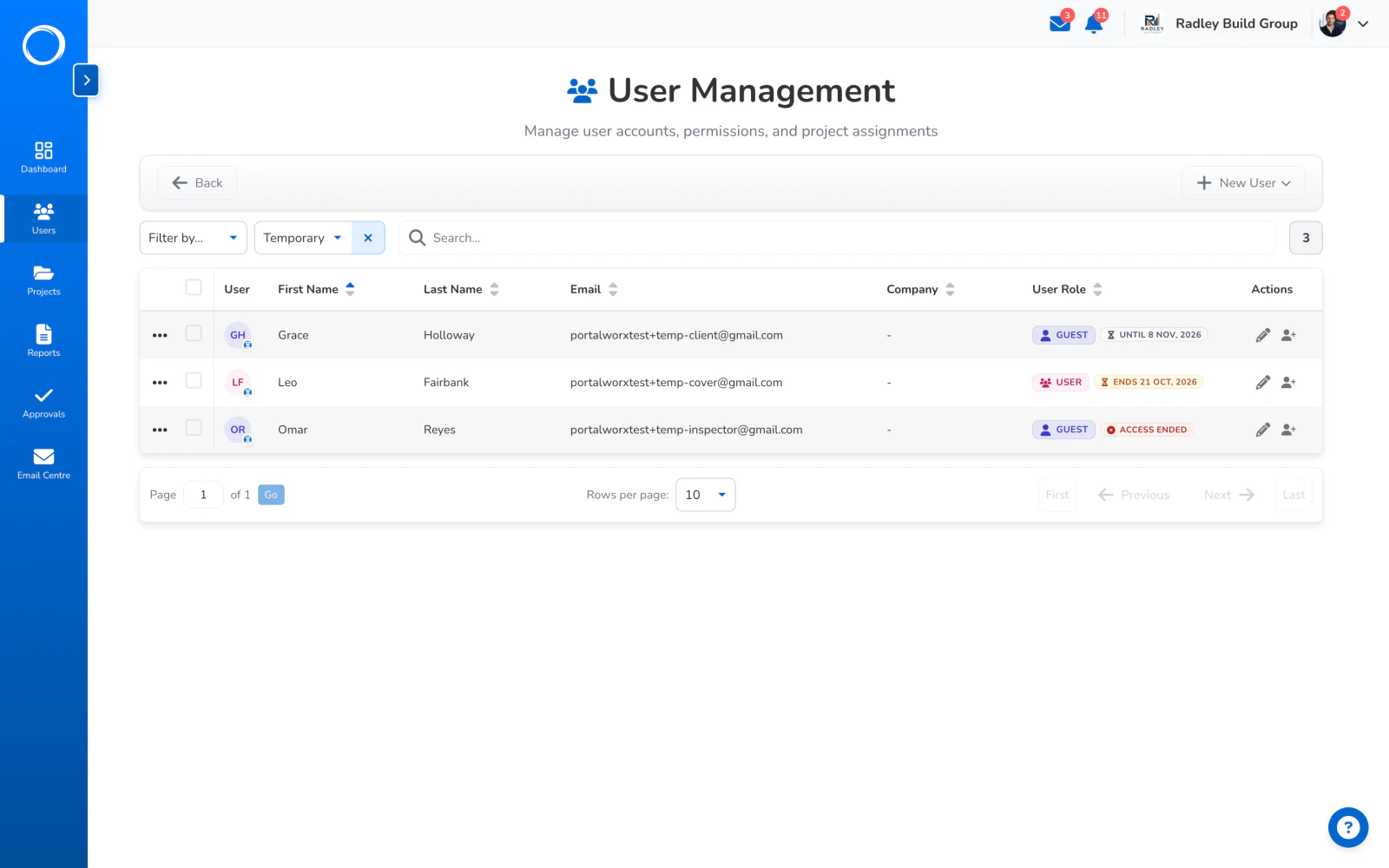The image size is (1389, 868).
Task: Open Rows per page dropdown
Action: point(706,495)
